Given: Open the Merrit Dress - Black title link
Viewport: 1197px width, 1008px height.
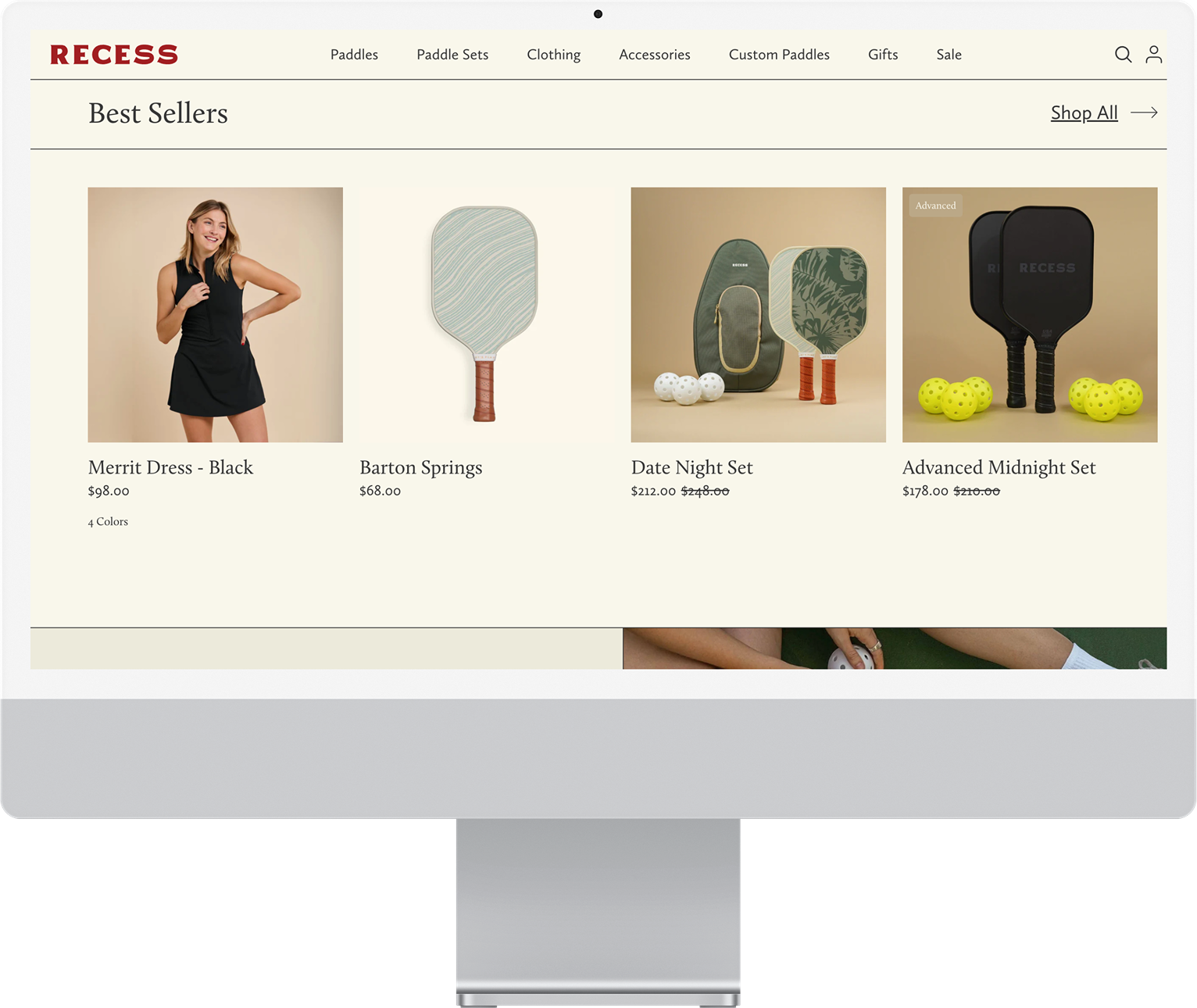Looking at the screenshot, I should (170, 467).
